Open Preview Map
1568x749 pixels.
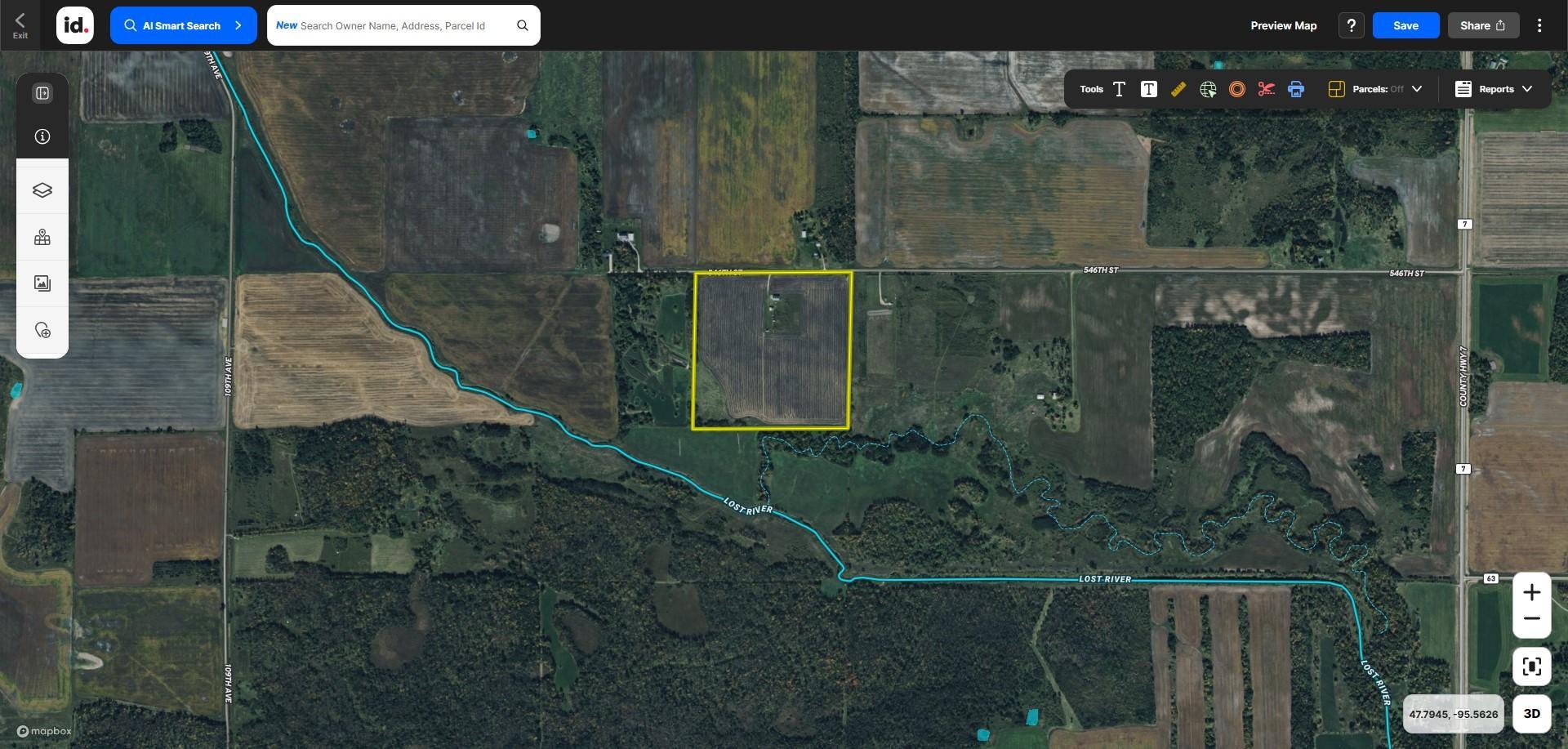tap(1283, 25)
